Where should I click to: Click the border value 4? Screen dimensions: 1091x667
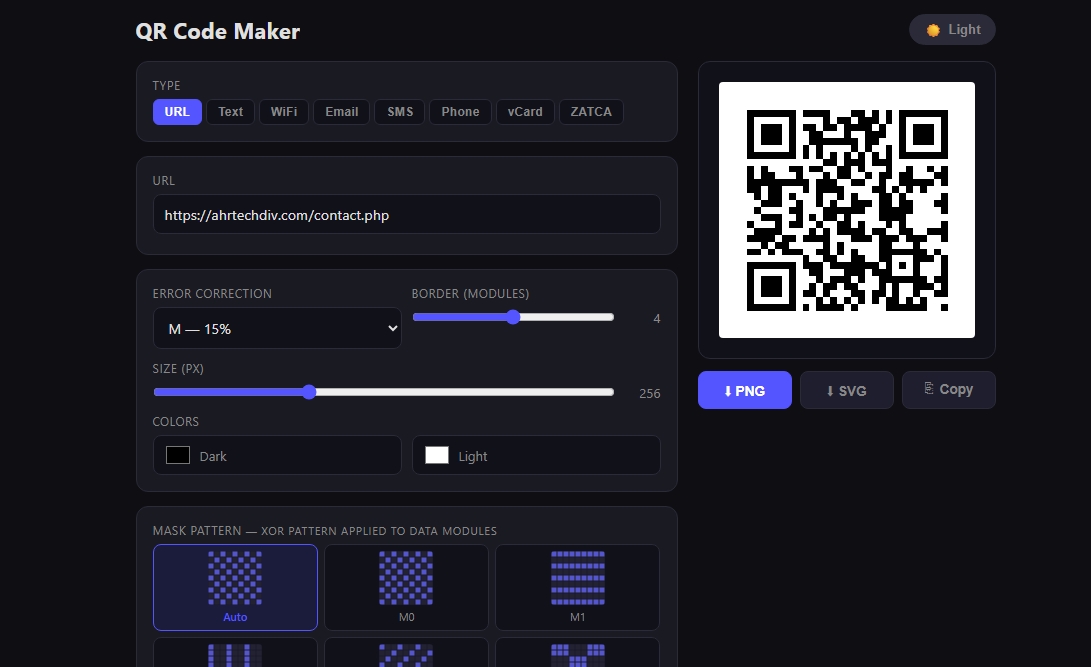click(657, 319)
